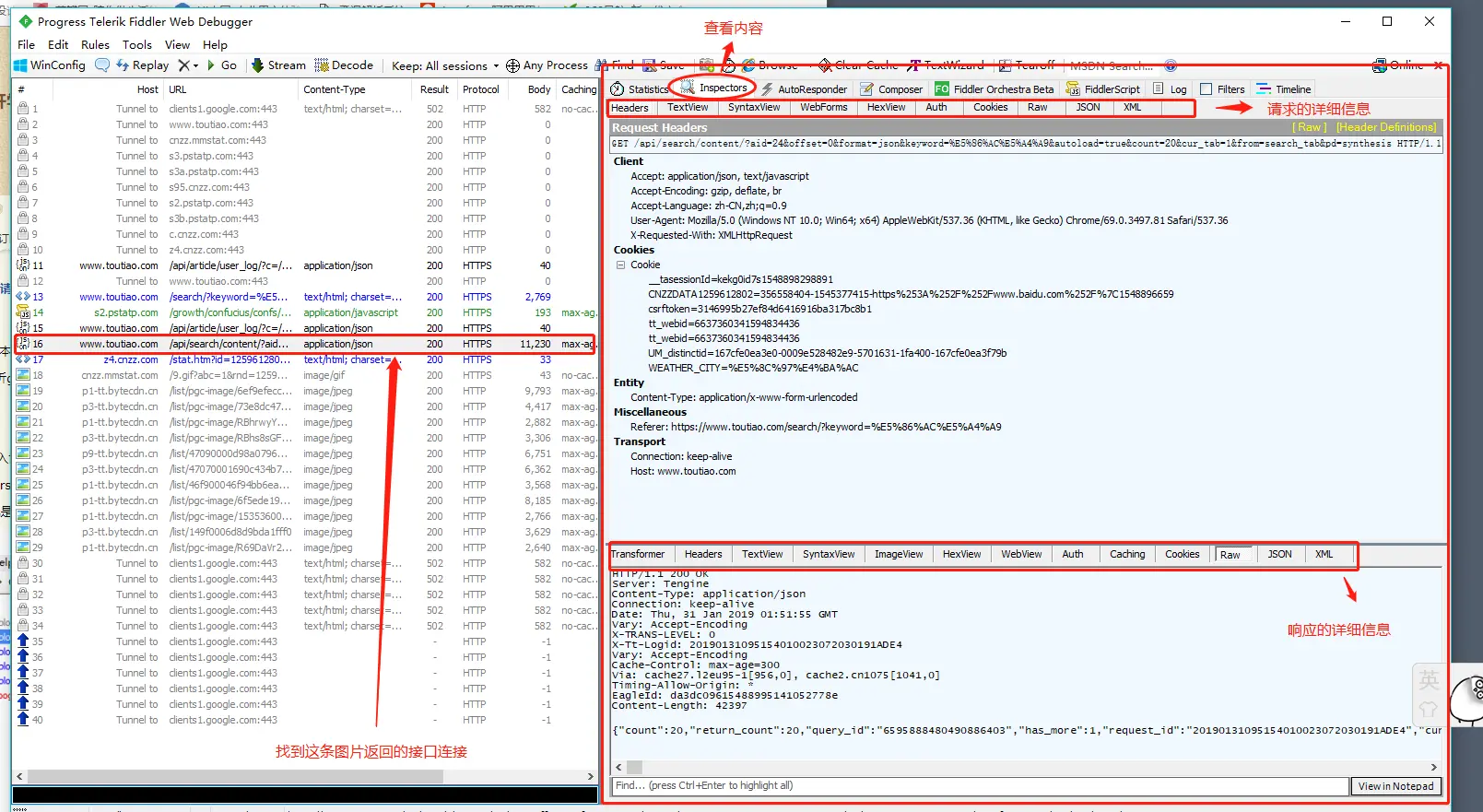Open the response Transformer tab
The width and height of the screenshot is (1483, 812).
pyautogui.click(x=638, y=555)
